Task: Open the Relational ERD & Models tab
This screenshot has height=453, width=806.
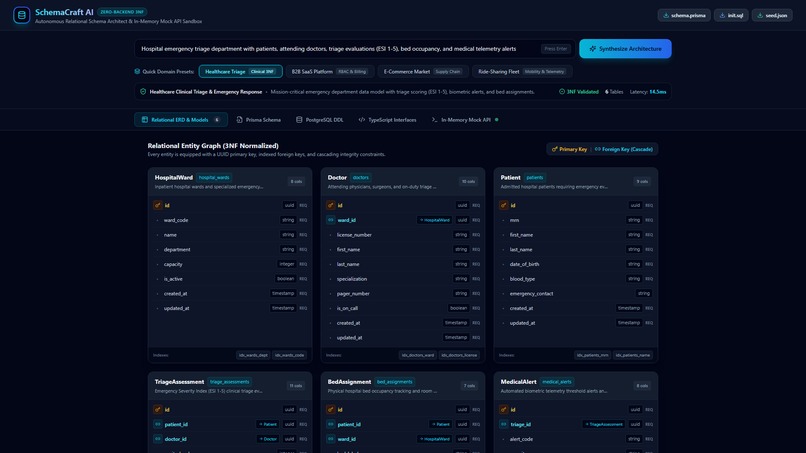Action: point(181,120)
